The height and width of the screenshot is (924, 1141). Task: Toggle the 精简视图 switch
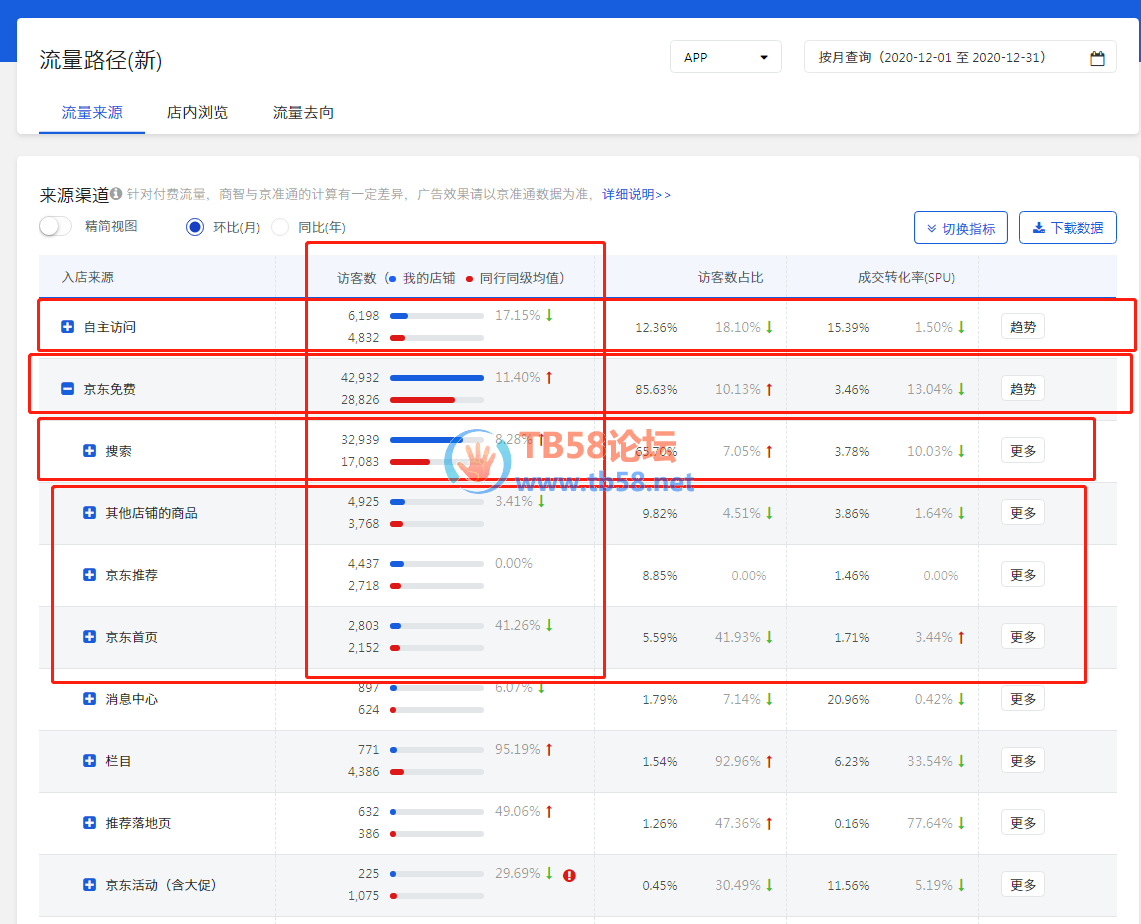(x=55, y=226)
